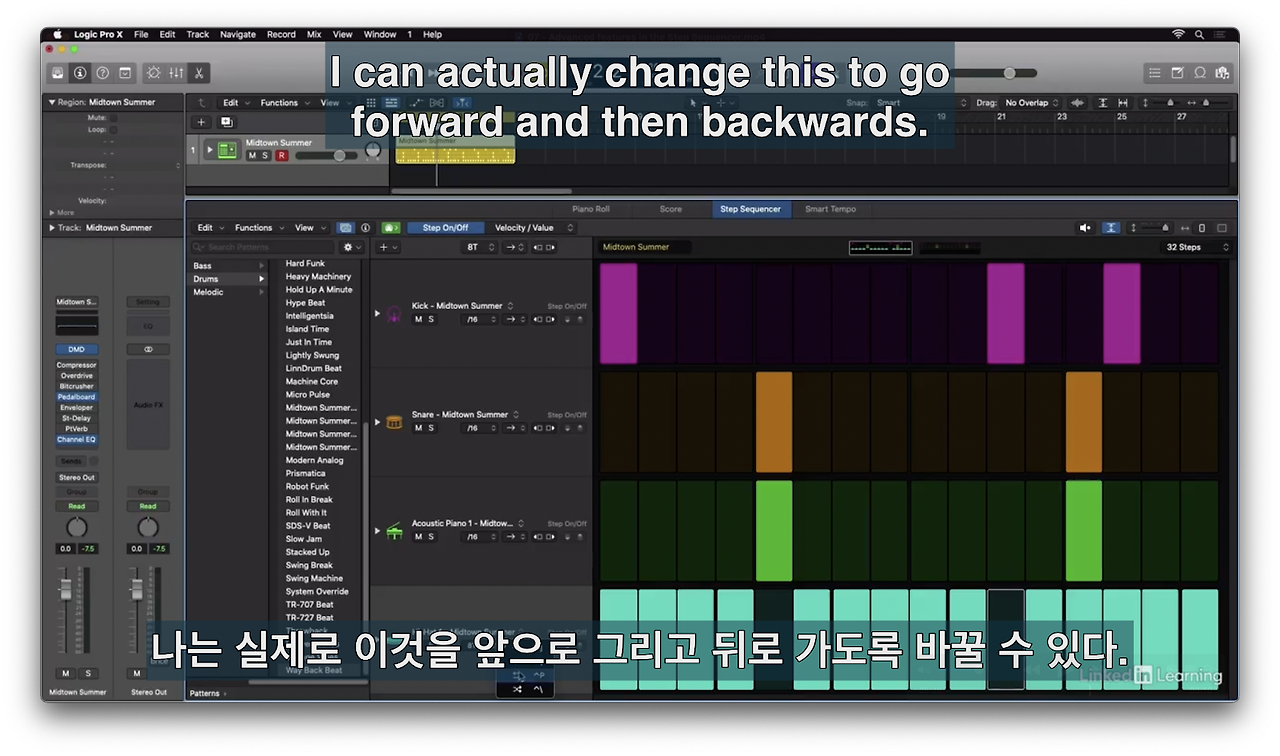1280x756 pixels.
Task: Expand the Snare row disclosure triangle
Action: 377,422
